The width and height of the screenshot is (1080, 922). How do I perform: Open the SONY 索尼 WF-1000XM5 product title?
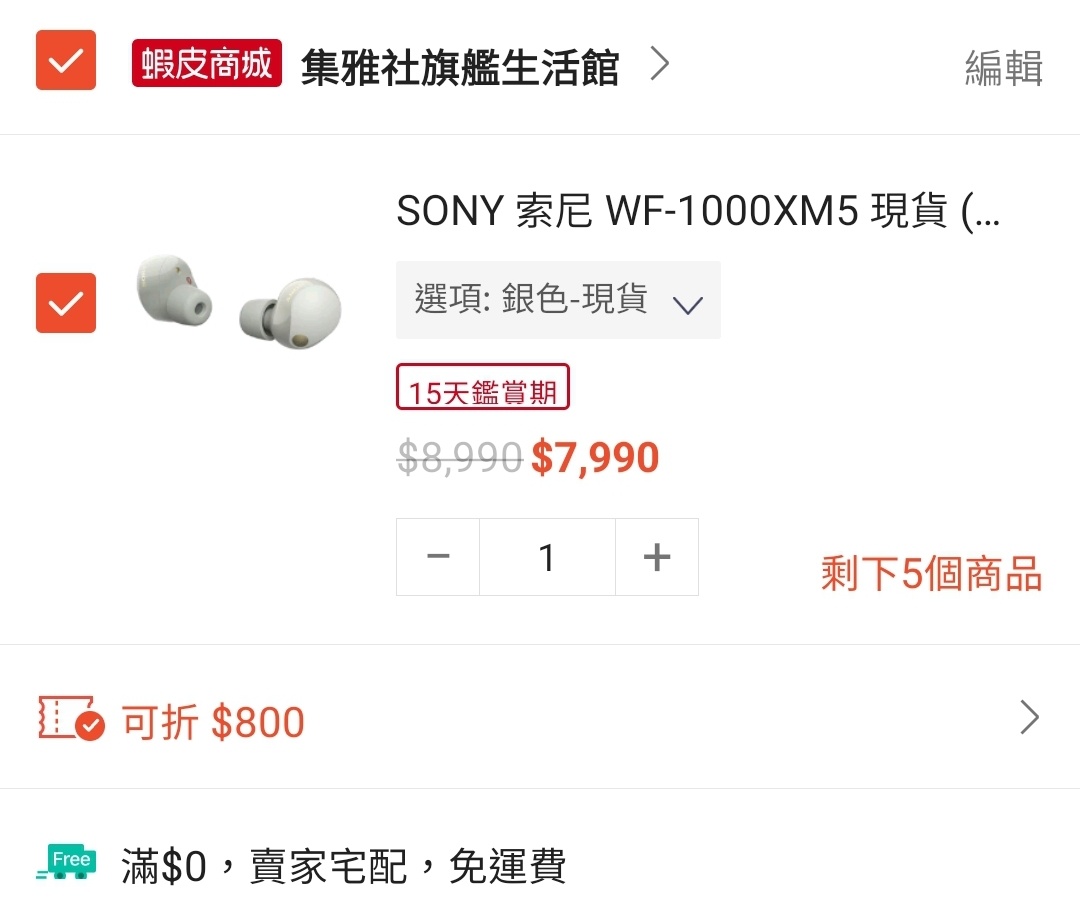pyautogui.click(x=697, y=211)
